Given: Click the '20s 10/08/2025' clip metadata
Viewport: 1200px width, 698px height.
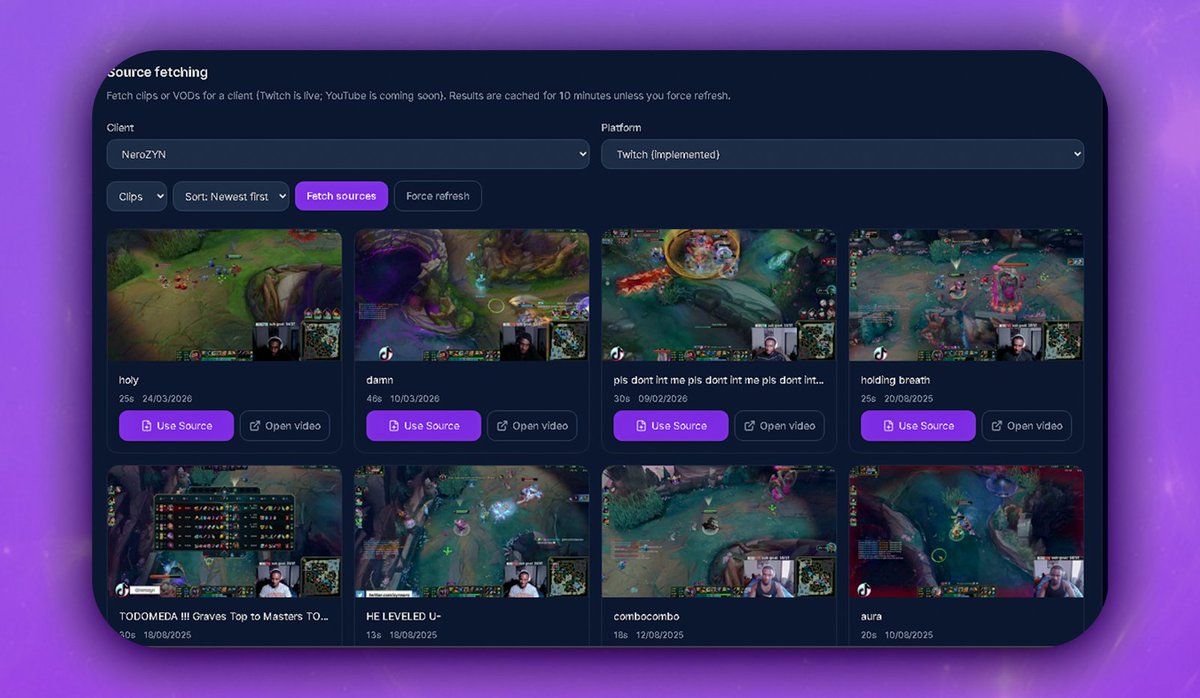Looking at the screenshot, I should point(897,635).
